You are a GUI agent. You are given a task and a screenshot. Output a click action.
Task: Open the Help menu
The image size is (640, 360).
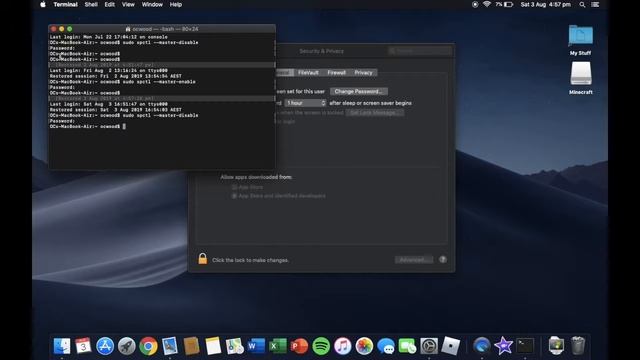[x=176, y=4]
